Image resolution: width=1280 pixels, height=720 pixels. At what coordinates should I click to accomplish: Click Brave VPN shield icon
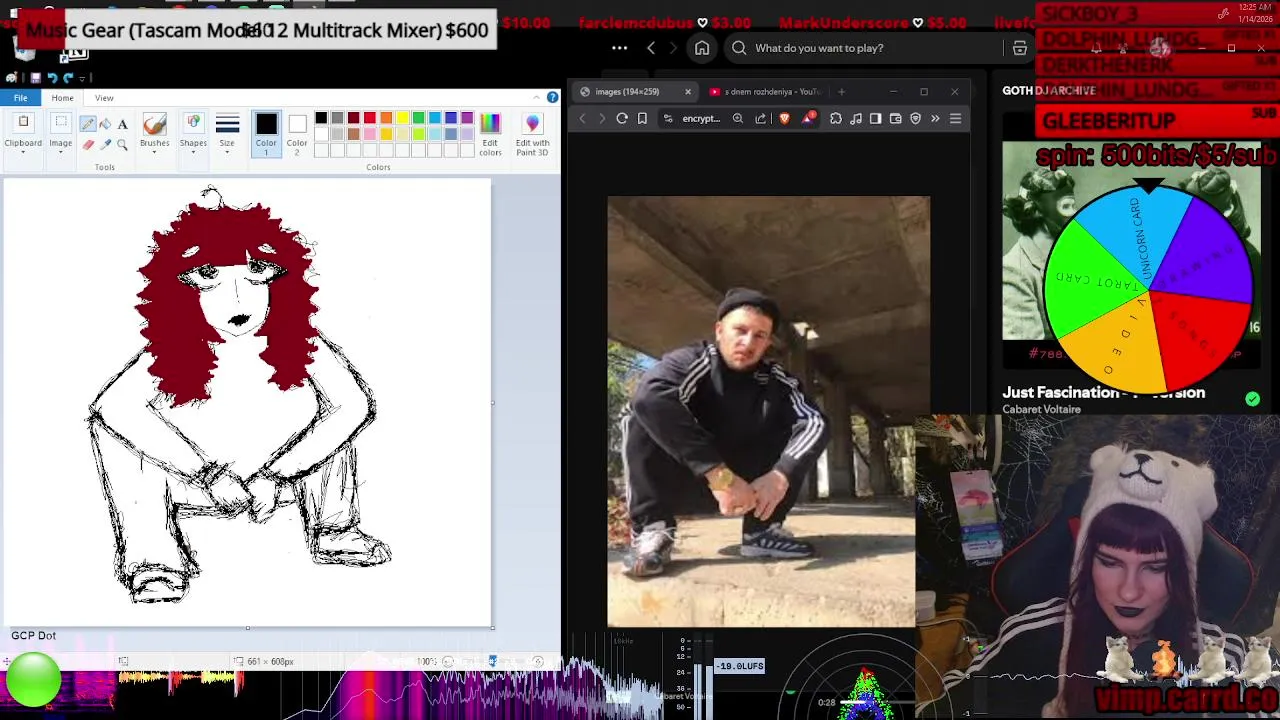pyautogui.click(x=915, y=118)
